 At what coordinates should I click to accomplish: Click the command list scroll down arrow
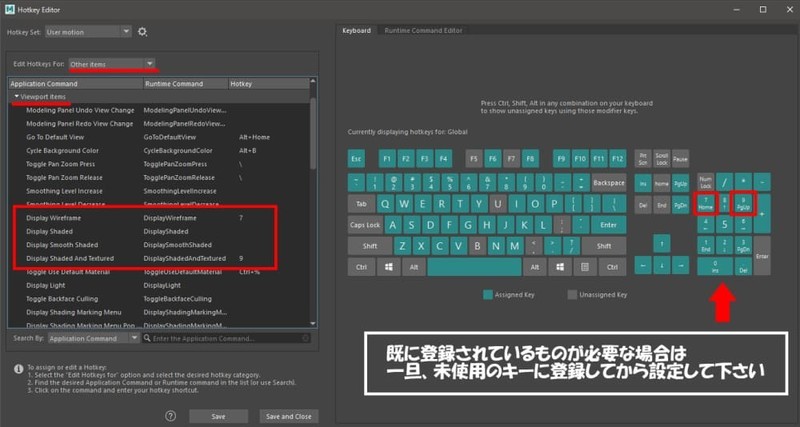coord(313,323)
